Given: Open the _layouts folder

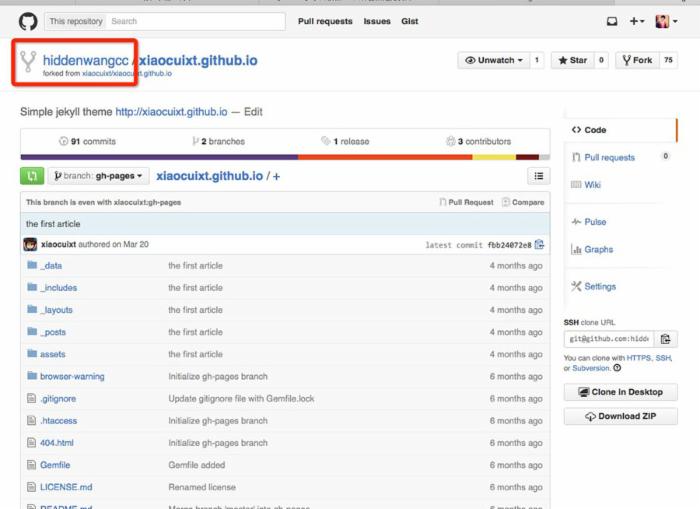Looking at the screenshot, I should click(56, 310).
